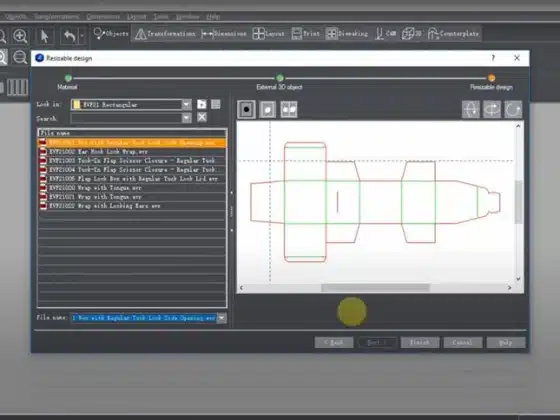Clear the search with the X icon

(x=202, y=118)
